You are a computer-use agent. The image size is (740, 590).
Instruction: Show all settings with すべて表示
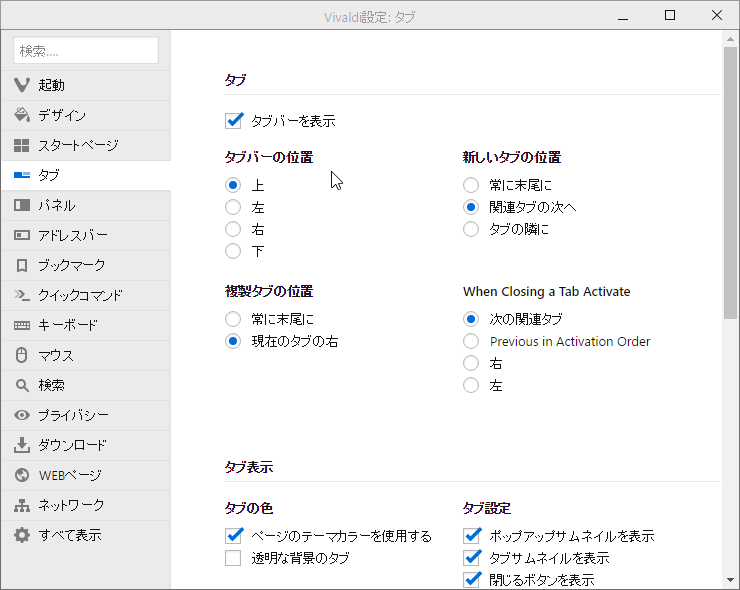[86, 535]
